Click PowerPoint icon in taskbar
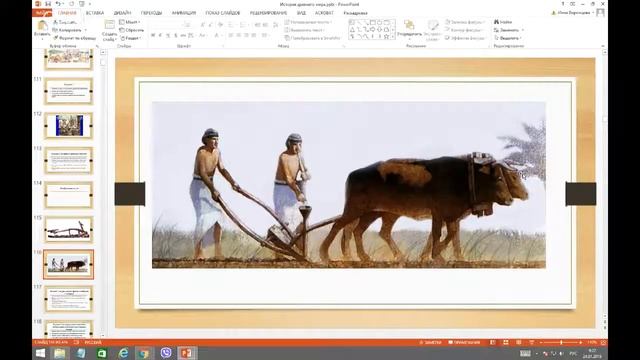640x360 pixels. [x=187, y=353]
